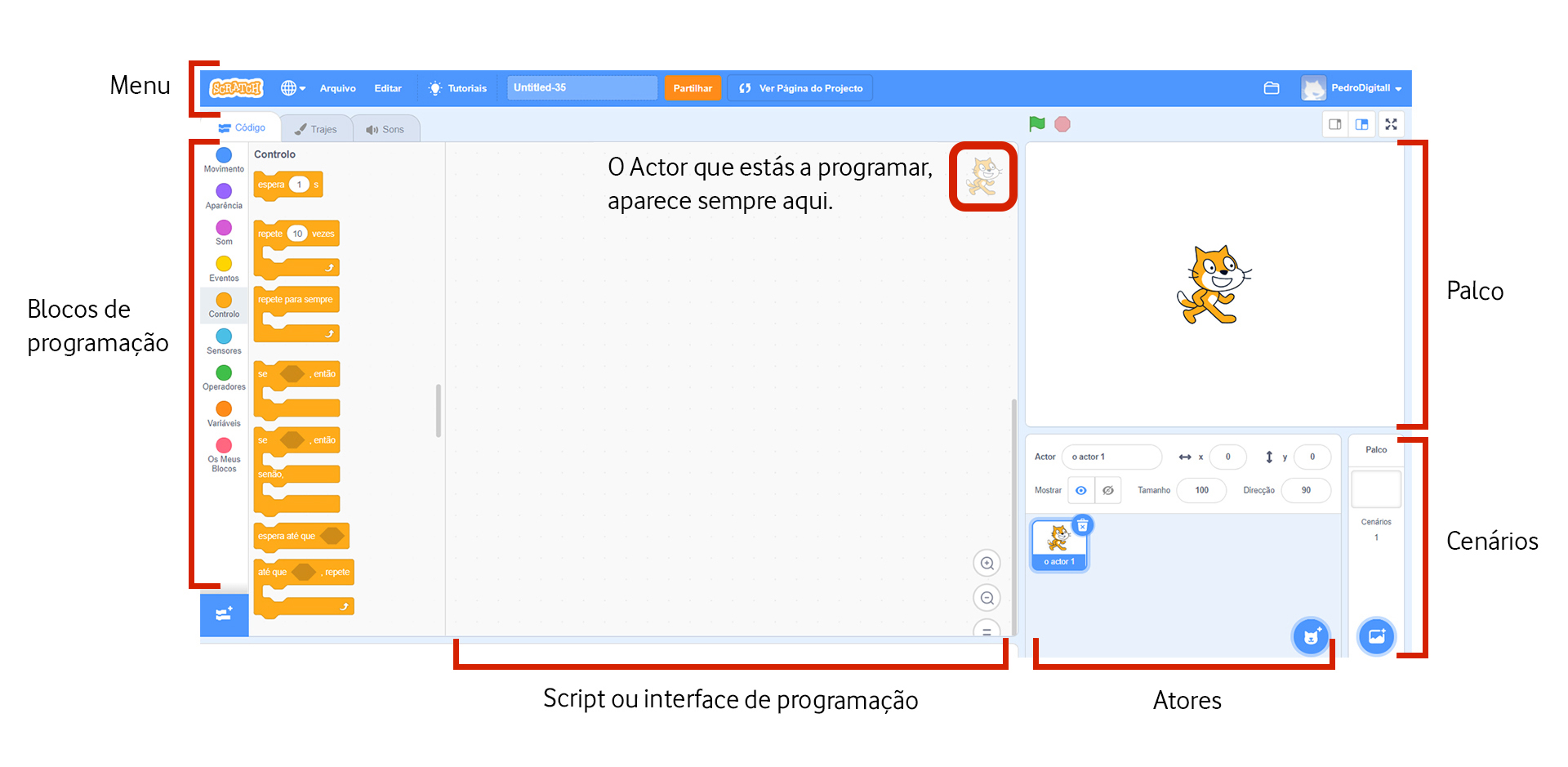1568x767 pixels.
Task: Hide the sprite with crossed eye icon
Action: point(1108,490)
